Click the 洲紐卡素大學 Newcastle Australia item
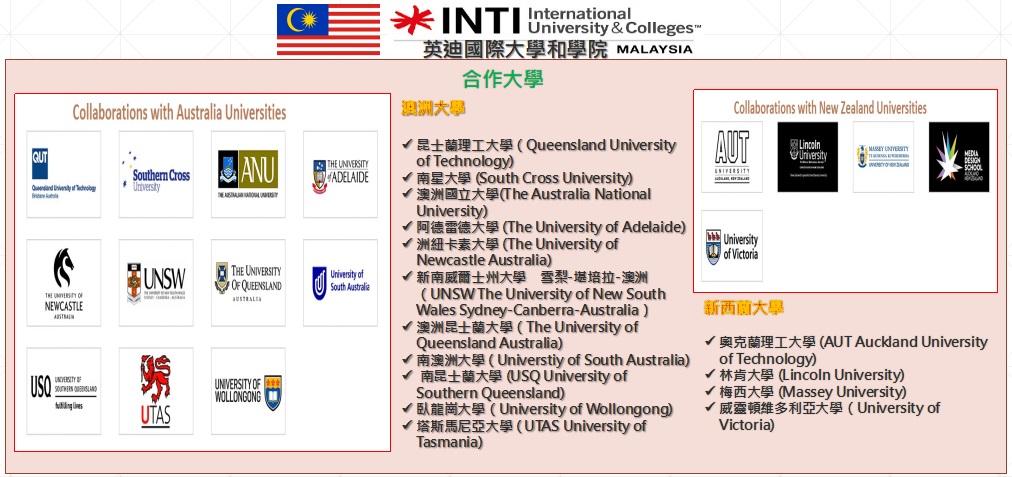The image size is (1012, 477). 510,252
